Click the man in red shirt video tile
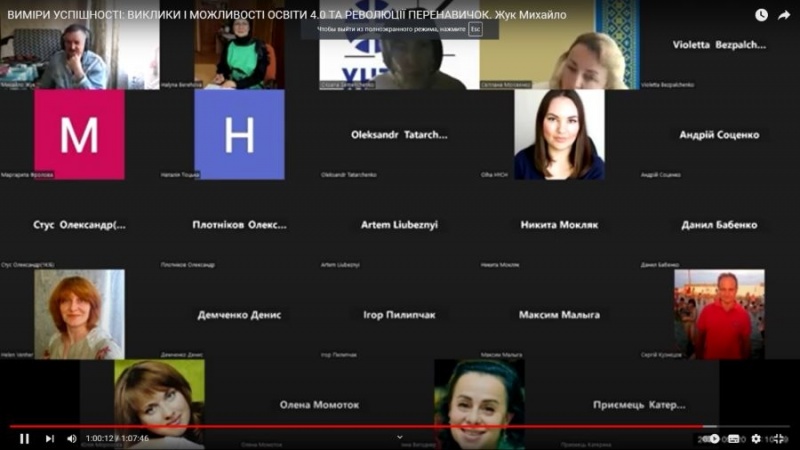This screenshot has height=450, width=800. pyautogui.click(x=719, y=314)
